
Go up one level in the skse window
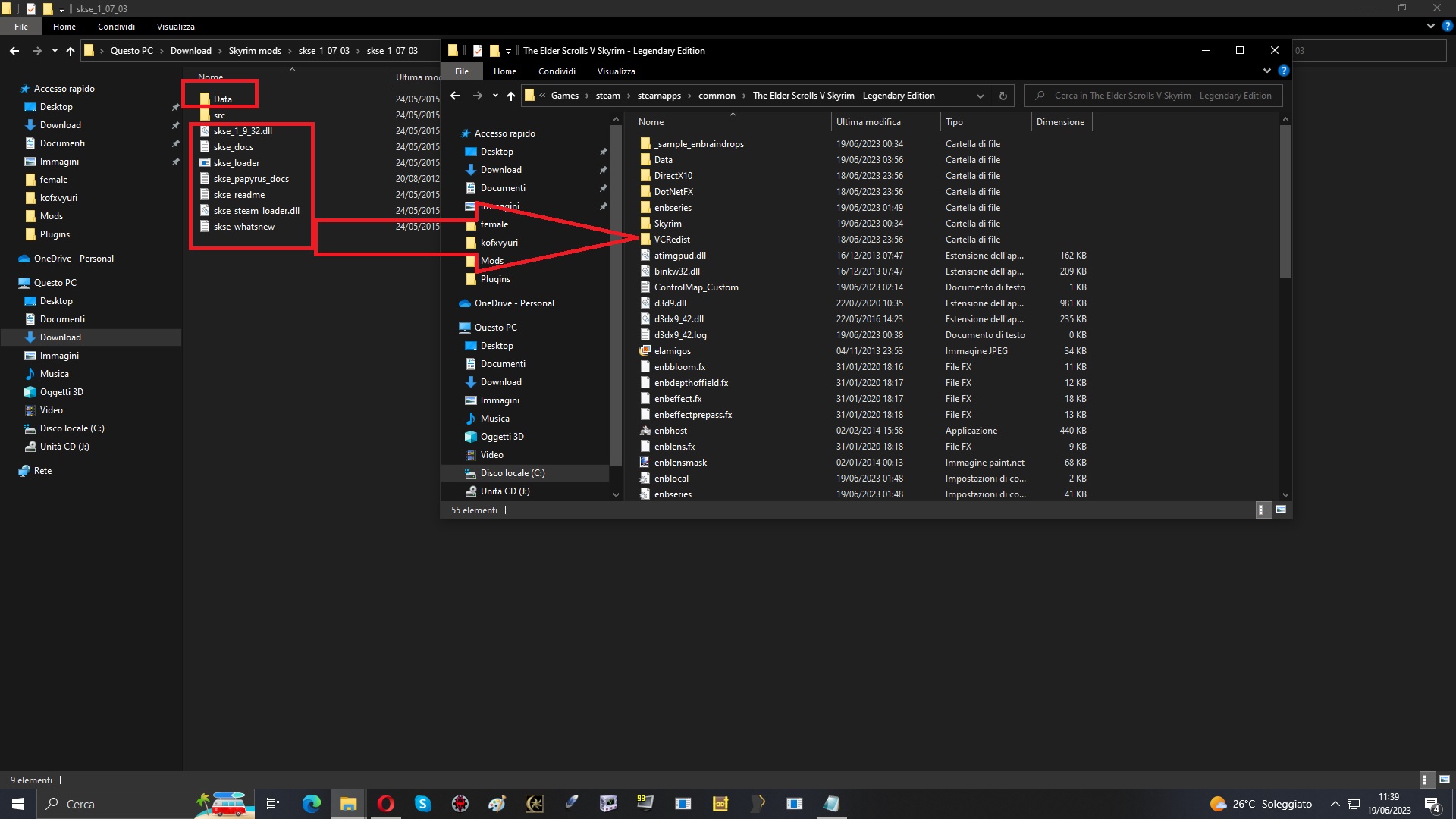70,51
